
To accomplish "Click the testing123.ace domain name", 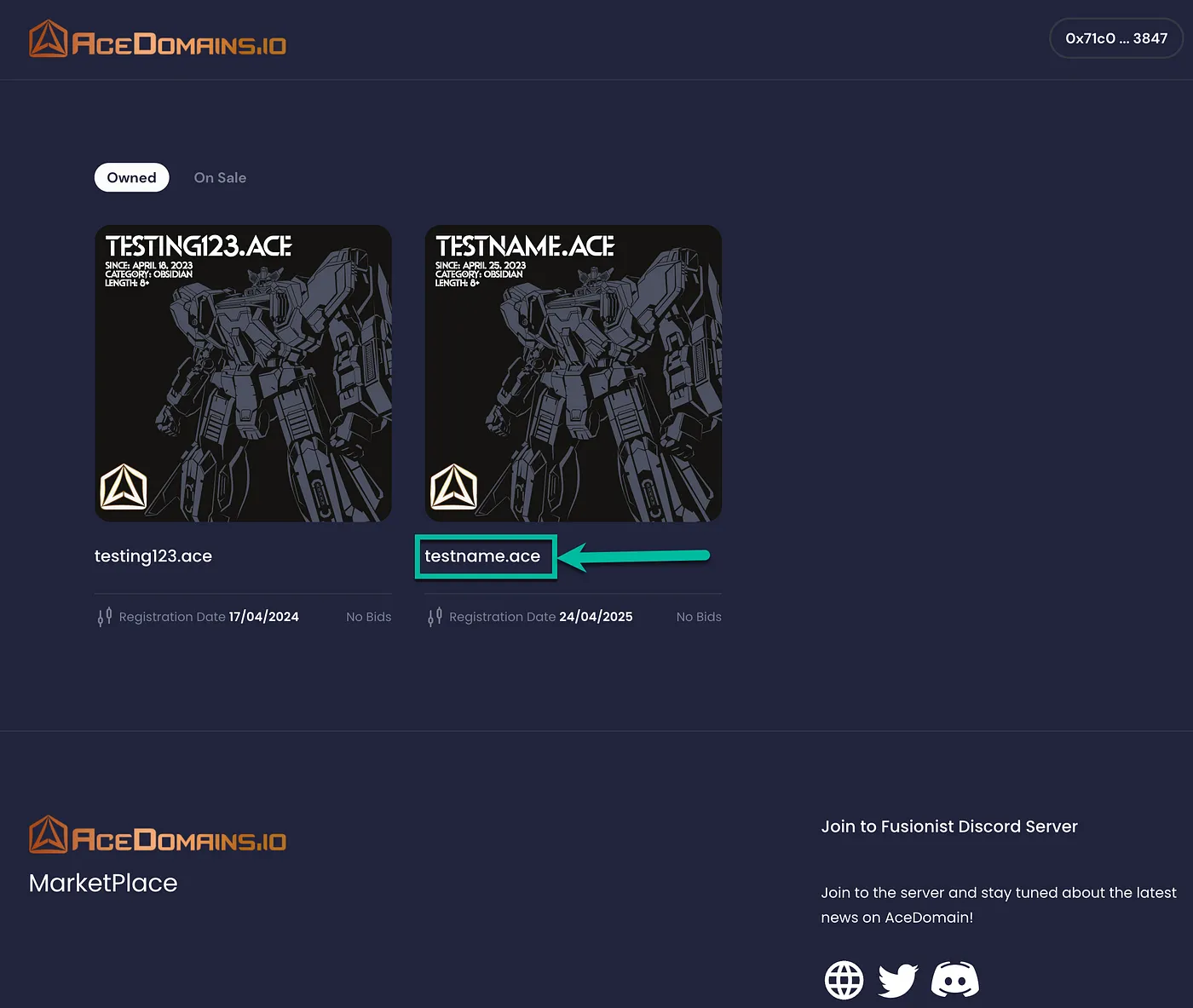I will point(153,556).
